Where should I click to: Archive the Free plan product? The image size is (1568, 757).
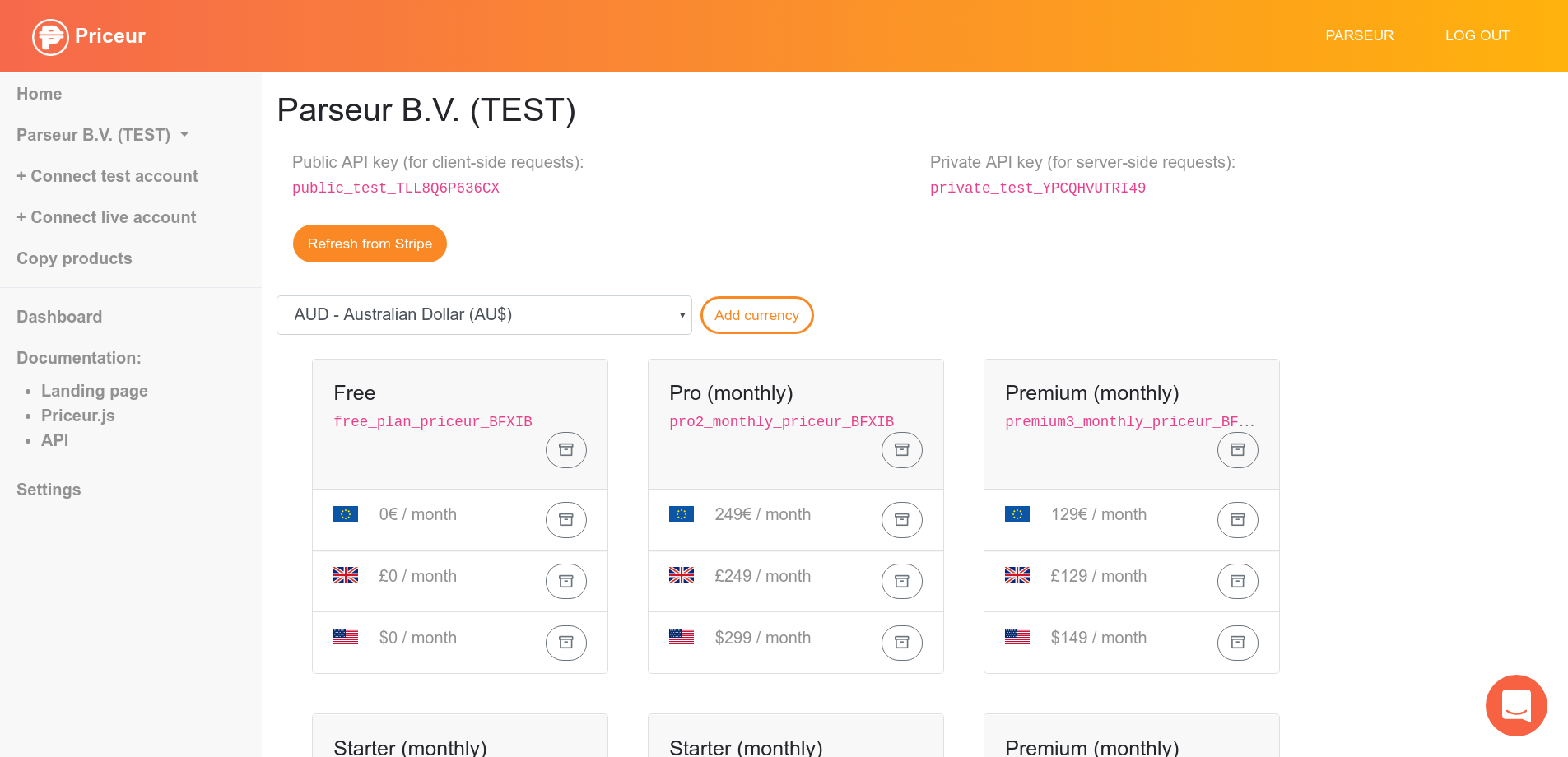566,450
